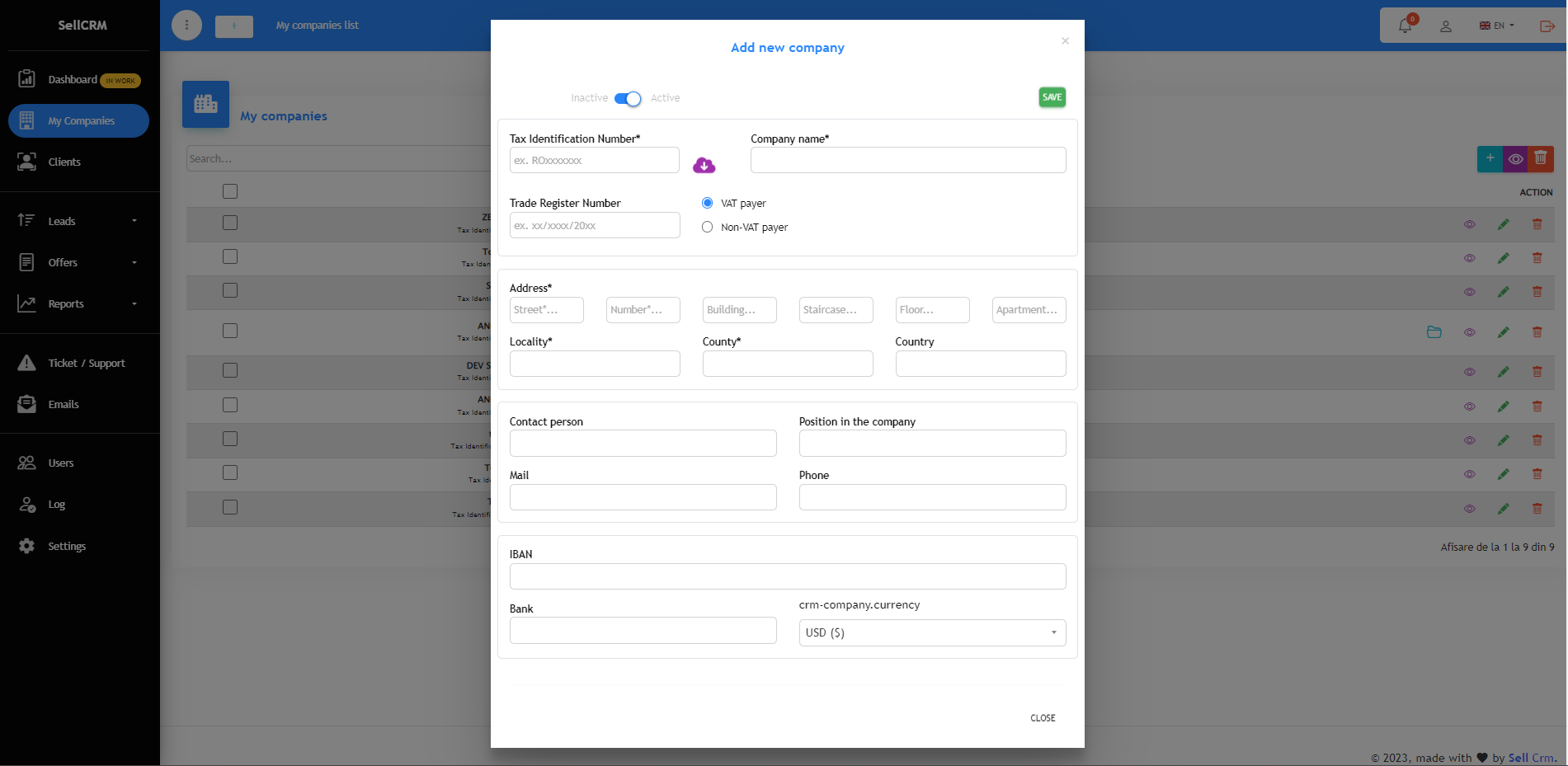
Task: Expand the Leads sidebar menu
Action: click(78, 221)
